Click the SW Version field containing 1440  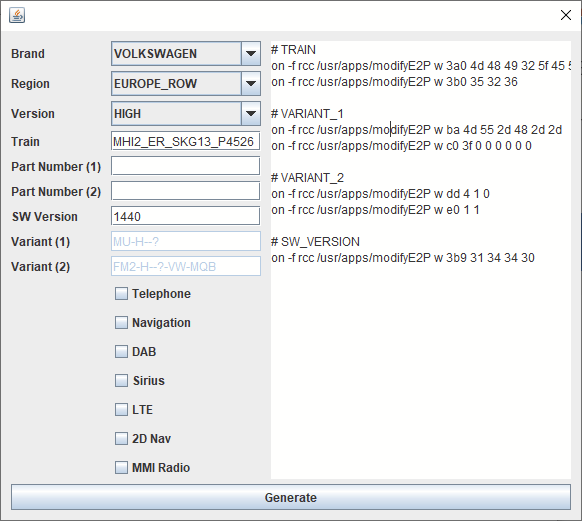[186, 216]
